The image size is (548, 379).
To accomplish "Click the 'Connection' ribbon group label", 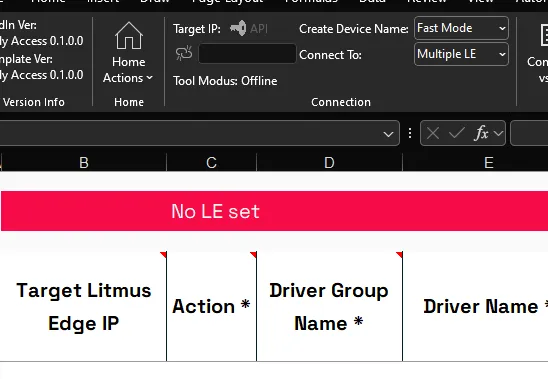I will tap(341, 102).
